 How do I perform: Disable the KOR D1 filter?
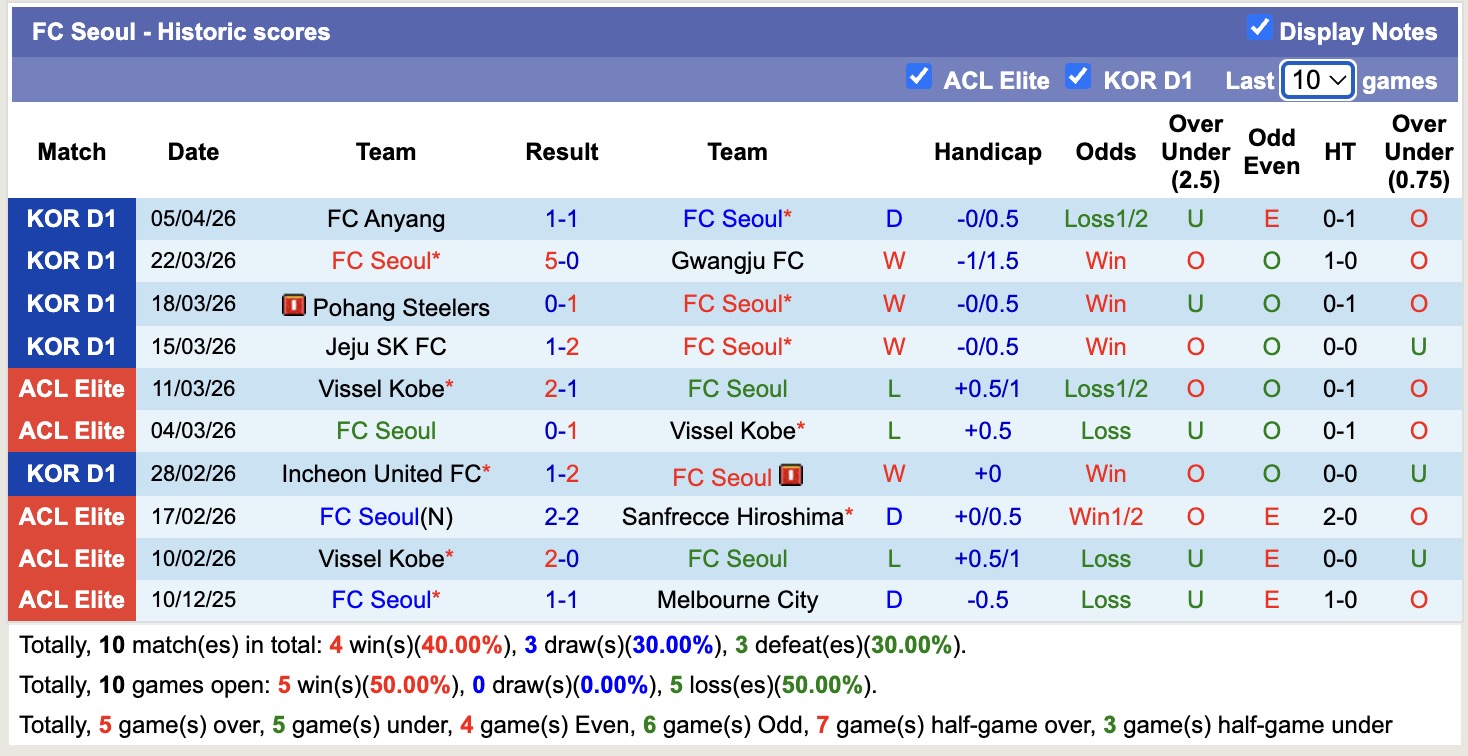pos(1078,76)
